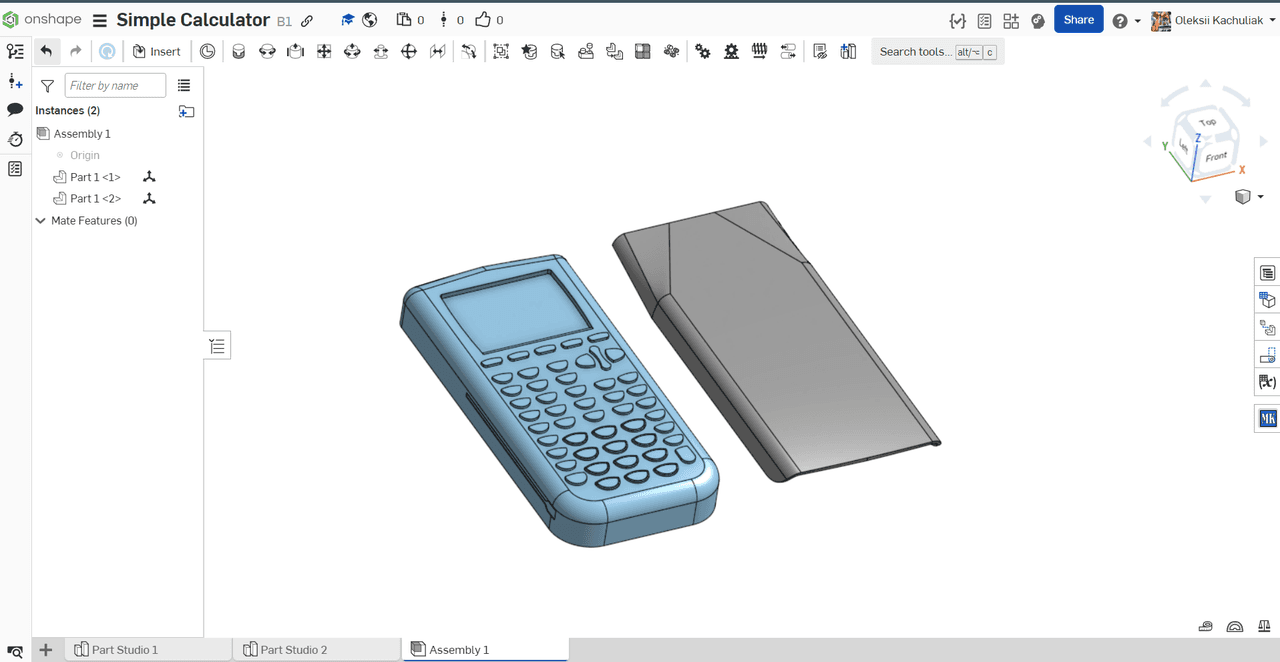
Task: Open the view cube display options dropdown
Action: point(1249,197)
